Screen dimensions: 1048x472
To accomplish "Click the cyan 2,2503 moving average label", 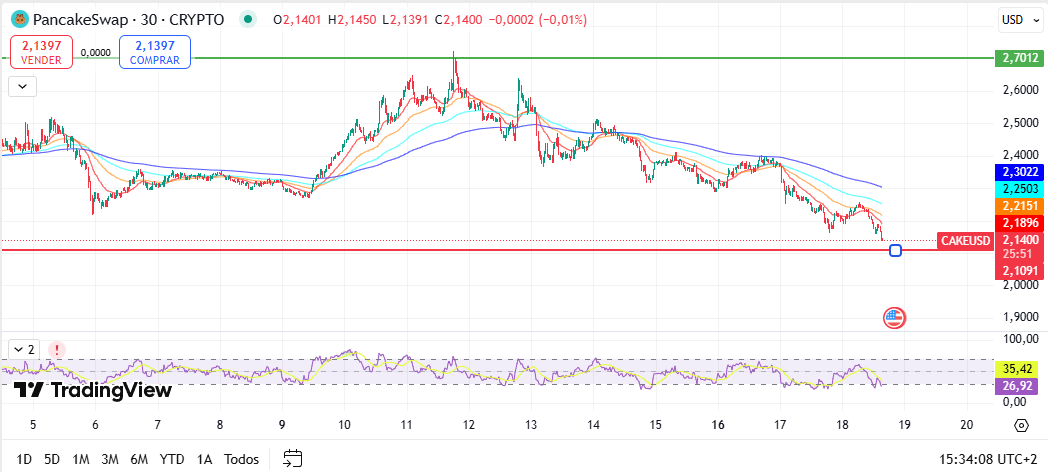I will coord(1019,189).
